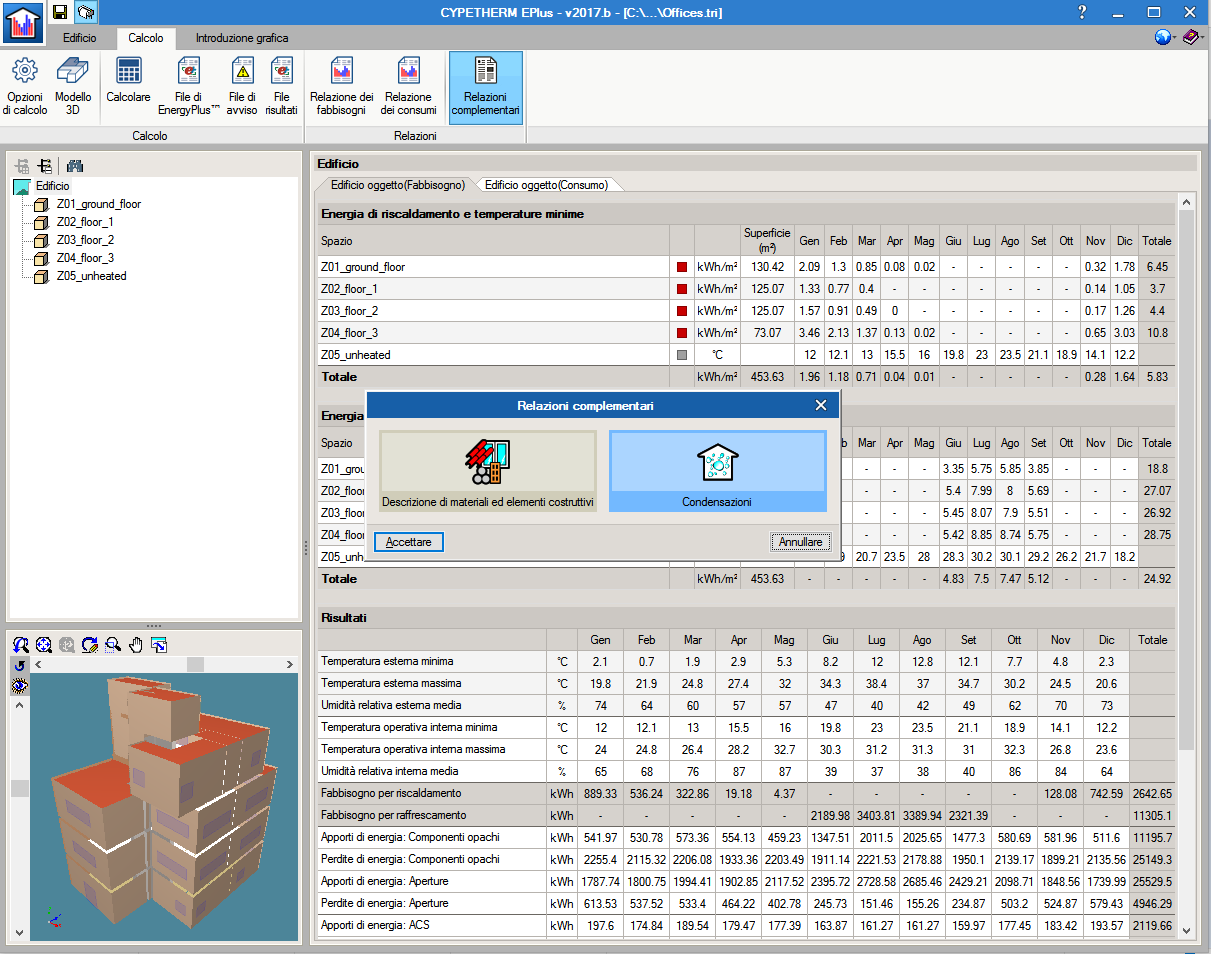Click the red swatch in the Z01_ground_floor heating row
The width and height of the screenshot is (1211, 954).
[682, 267]
